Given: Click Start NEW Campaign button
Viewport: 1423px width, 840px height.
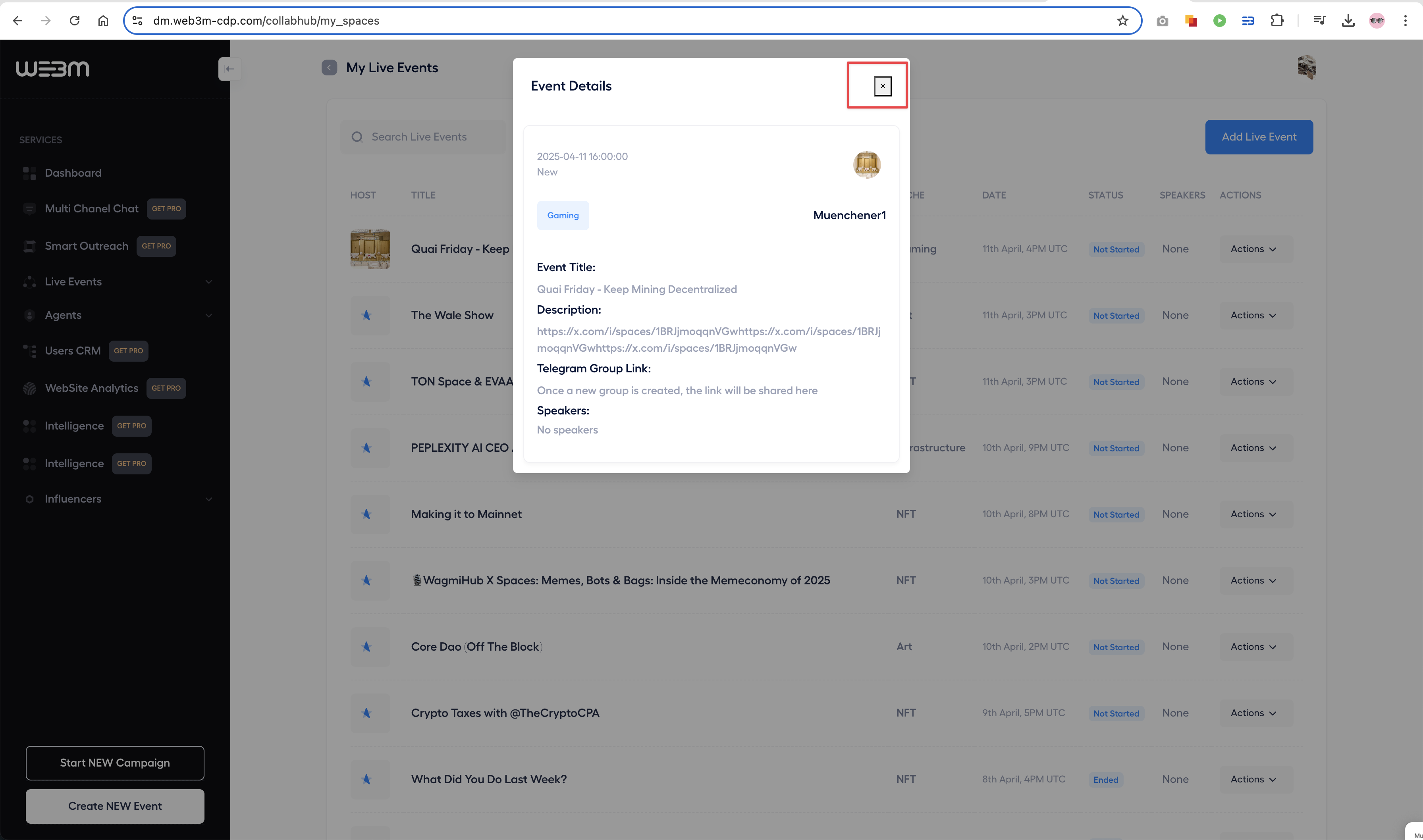Looking at the screenshot, I should point(115,763).
